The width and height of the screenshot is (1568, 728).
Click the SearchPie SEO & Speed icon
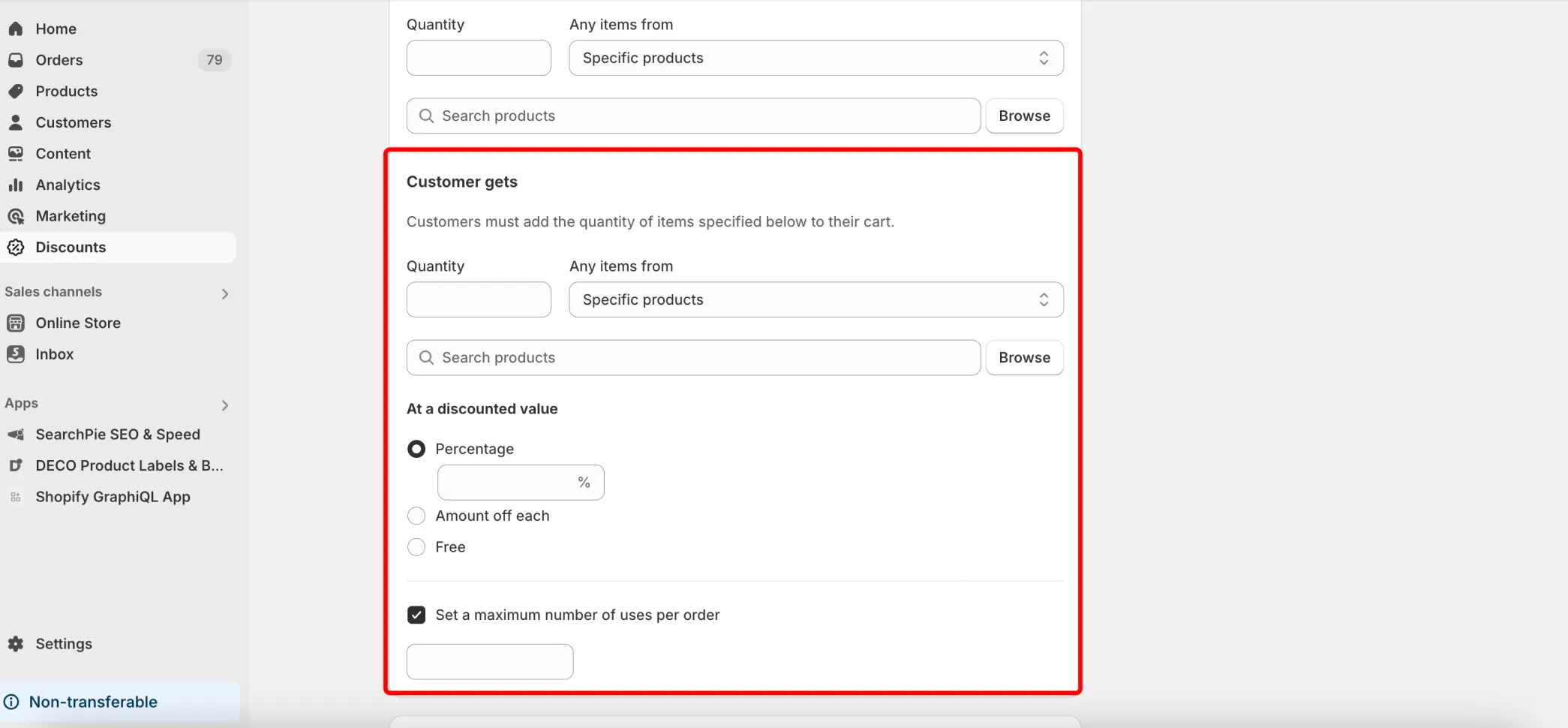click(16, 435)
